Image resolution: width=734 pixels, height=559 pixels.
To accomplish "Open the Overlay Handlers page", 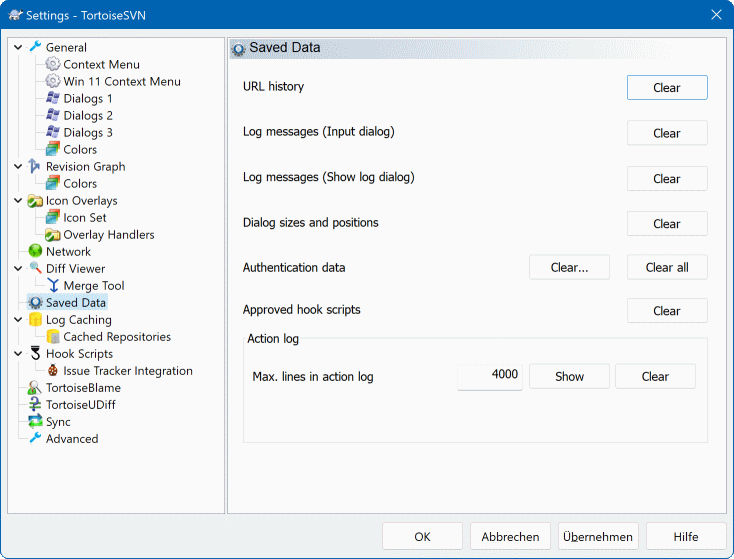I will click(109, 235).
